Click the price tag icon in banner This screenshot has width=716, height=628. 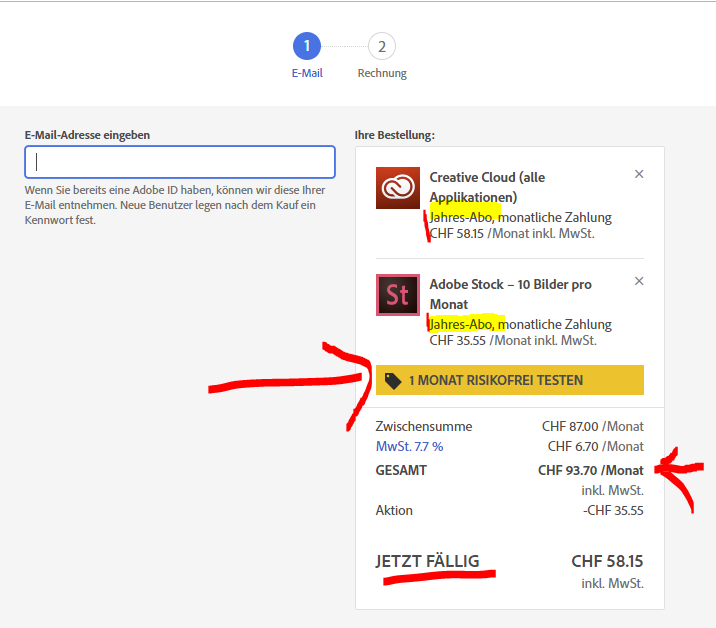393,380
